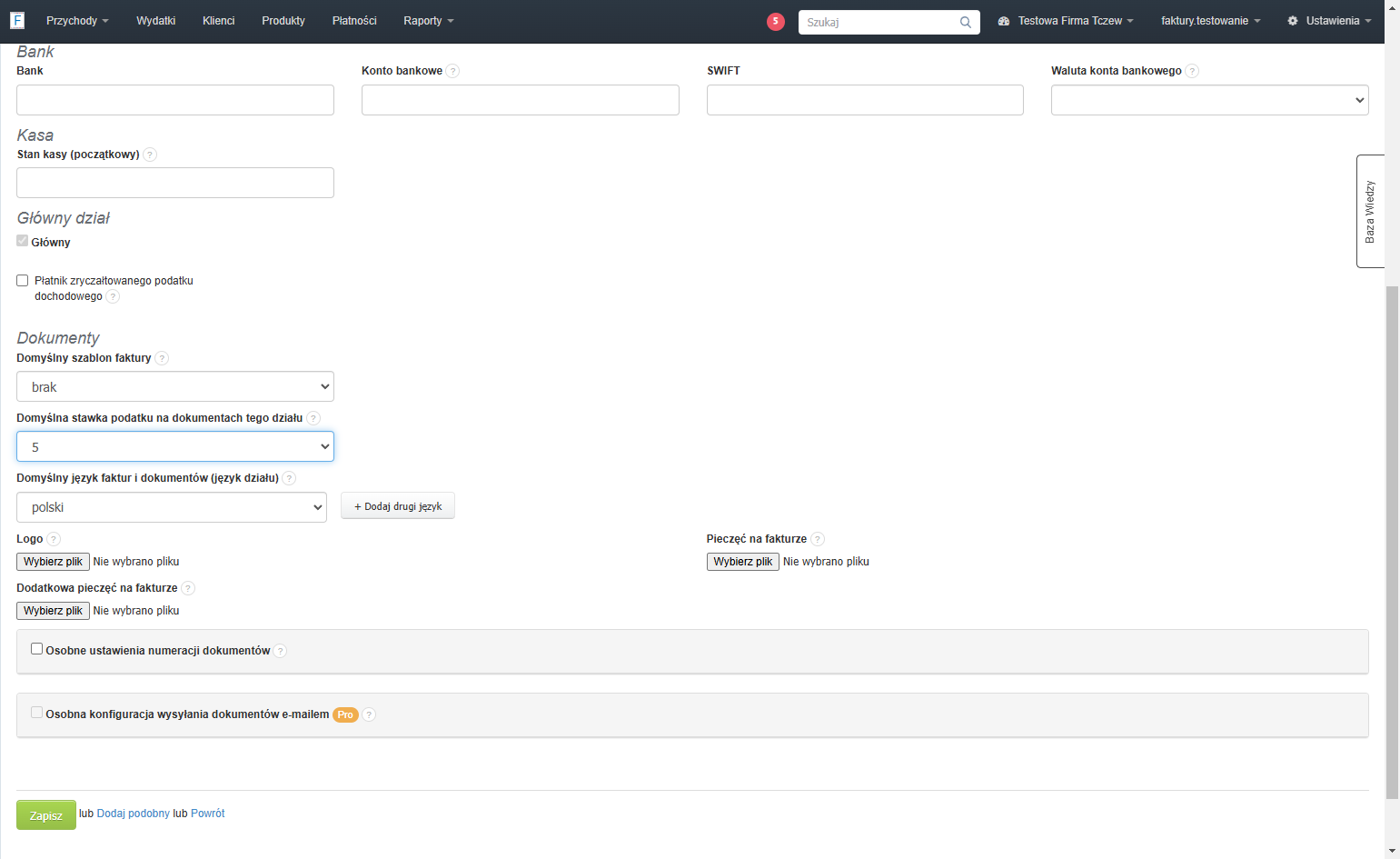Open language dropdown showing polski

[x=172, y=507]
